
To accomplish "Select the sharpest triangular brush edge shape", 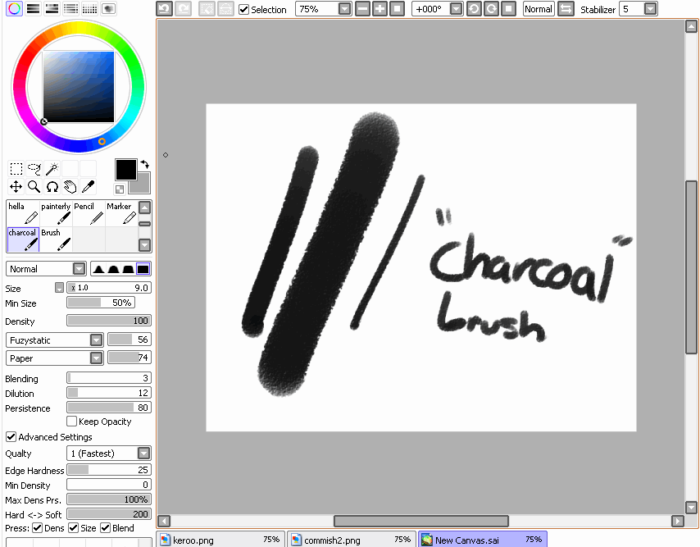I will [x=99, y=269].
